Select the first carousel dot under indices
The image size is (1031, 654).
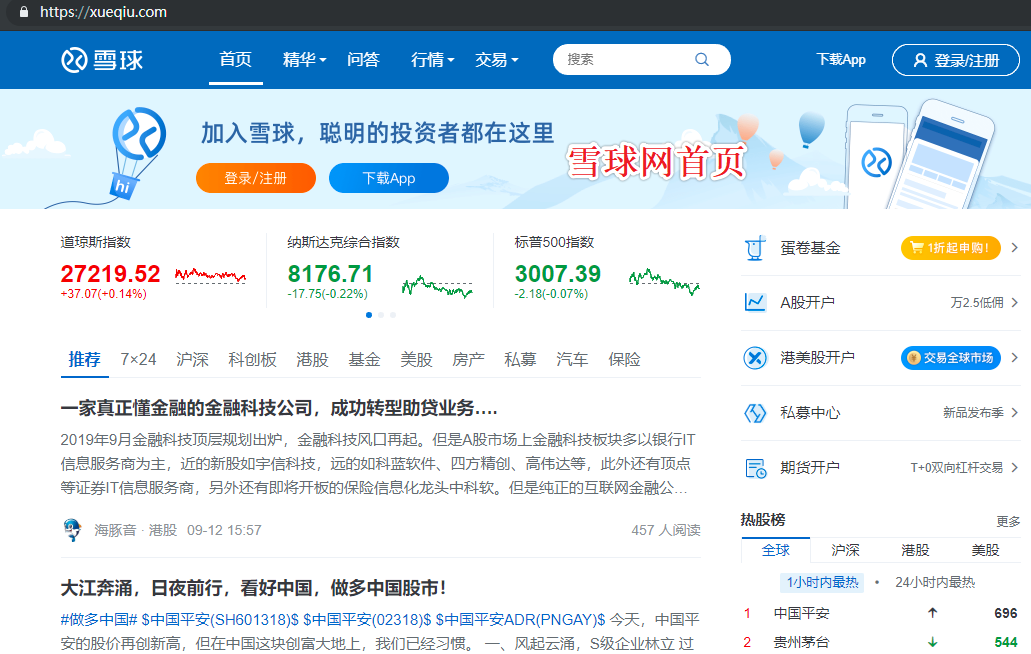coord(369,315)
